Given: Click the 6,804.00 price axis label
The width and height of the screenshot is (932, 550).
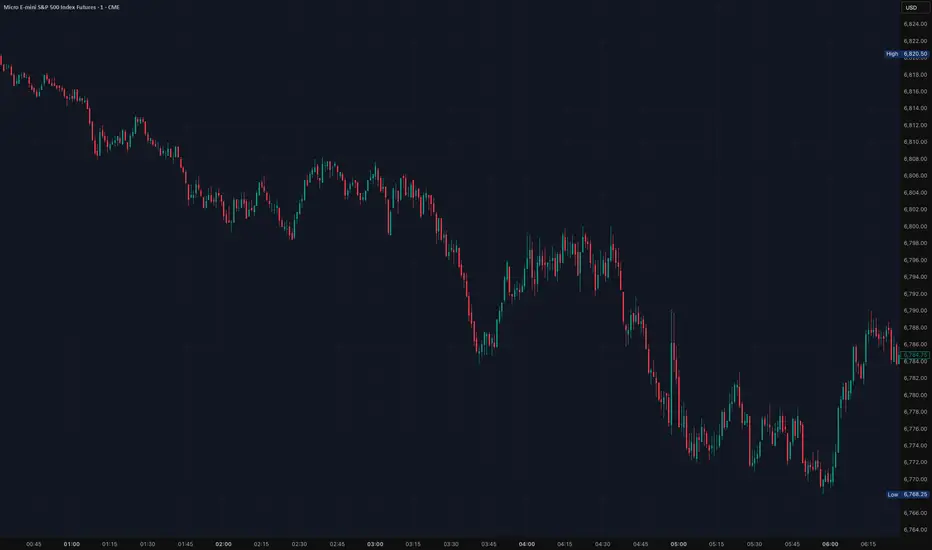Looking at the screenshot, I should coord(915,193).
